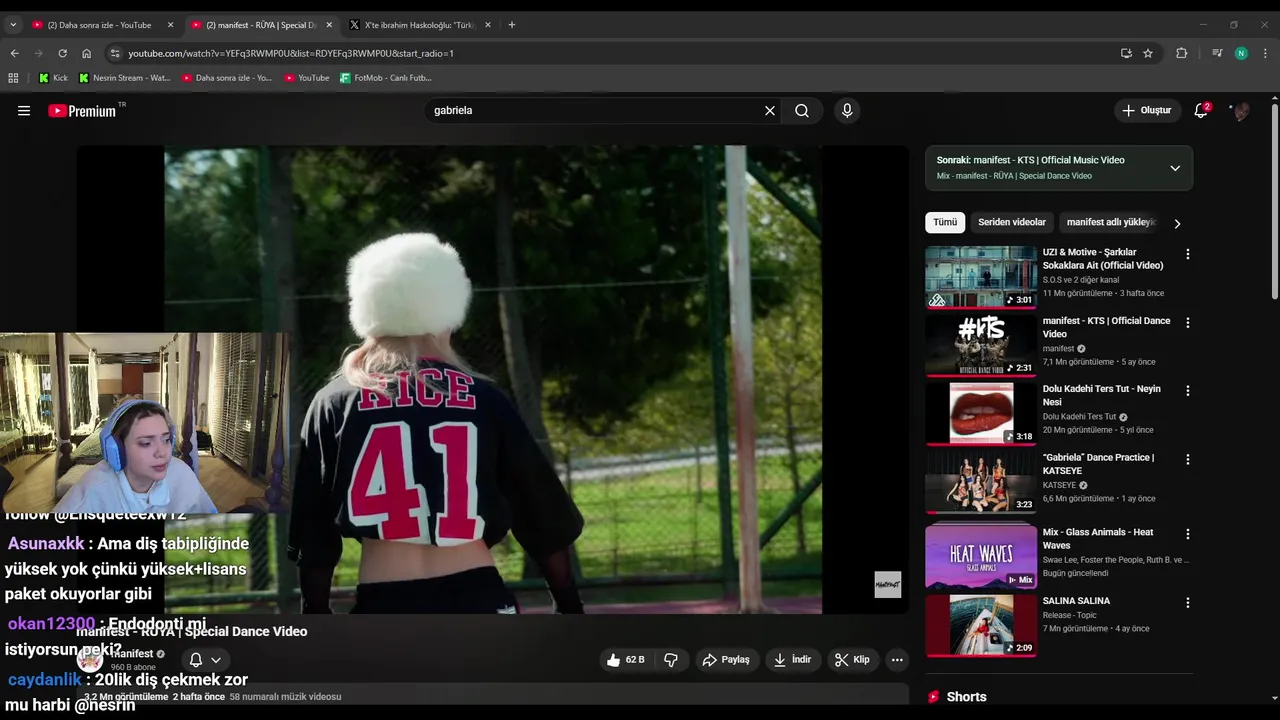The image size is (1280, 720).
Task: Install app icon in address bar
Action: 1126,53
